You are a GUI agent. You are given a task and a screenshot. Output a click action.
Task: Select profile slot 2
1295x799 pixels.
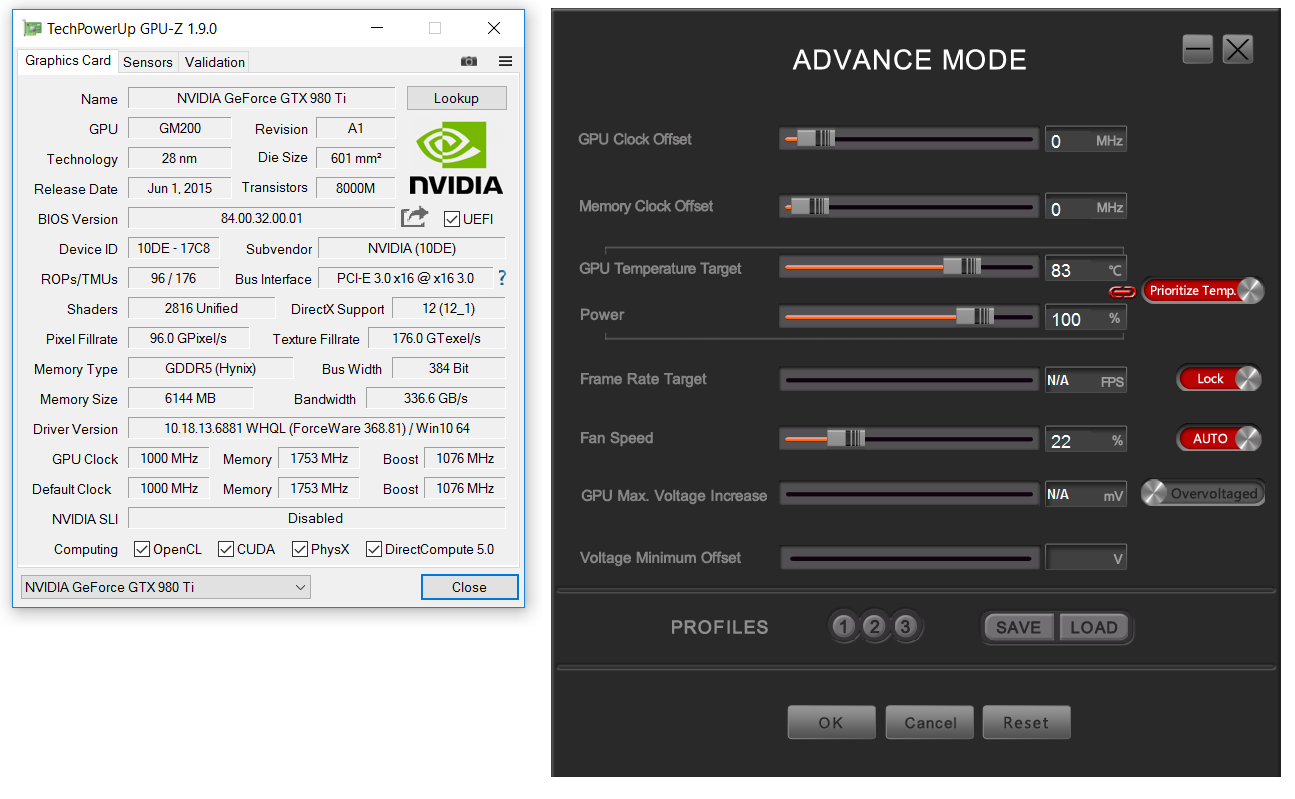point(875,627)
